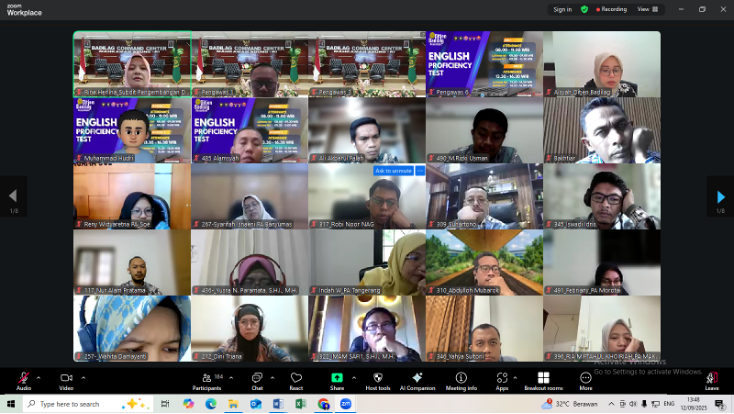734x414 pixels.
Task: Go to next gallery page arrow
Action: pos(720,196)
